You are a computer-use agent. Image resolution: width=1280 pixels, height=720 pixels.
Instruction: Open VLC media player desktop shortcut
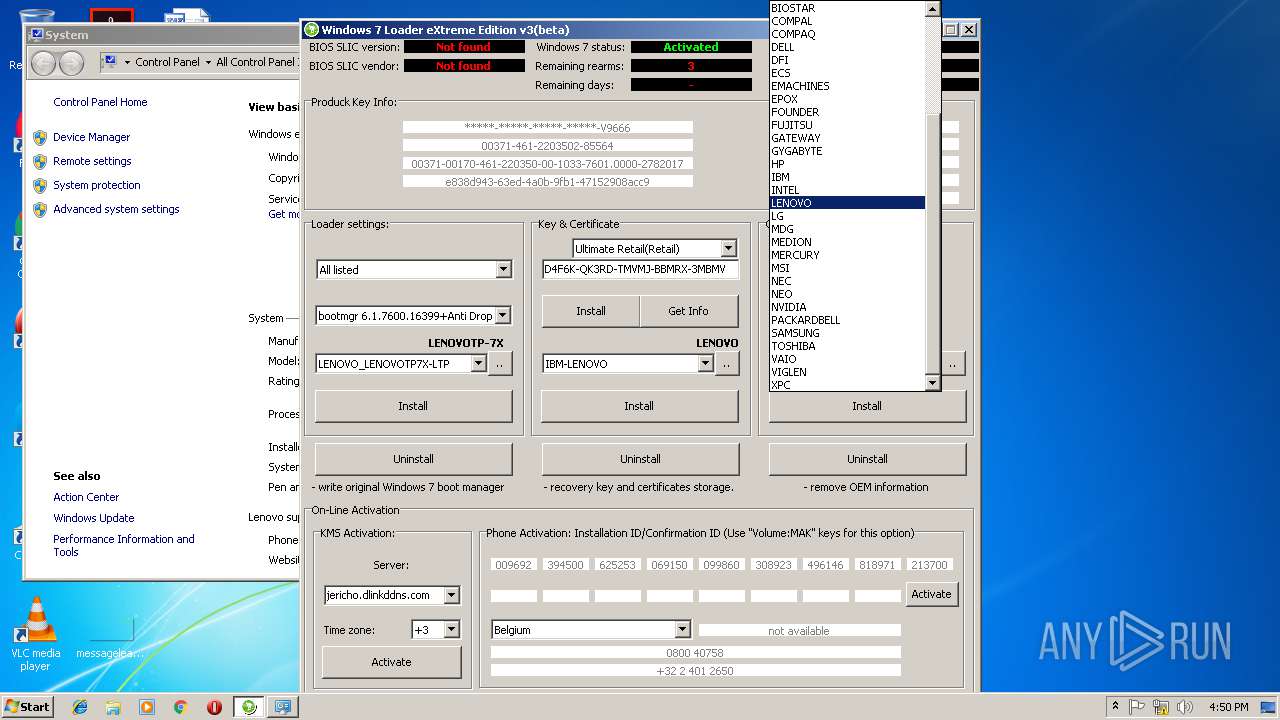click(x=36, y=634)
